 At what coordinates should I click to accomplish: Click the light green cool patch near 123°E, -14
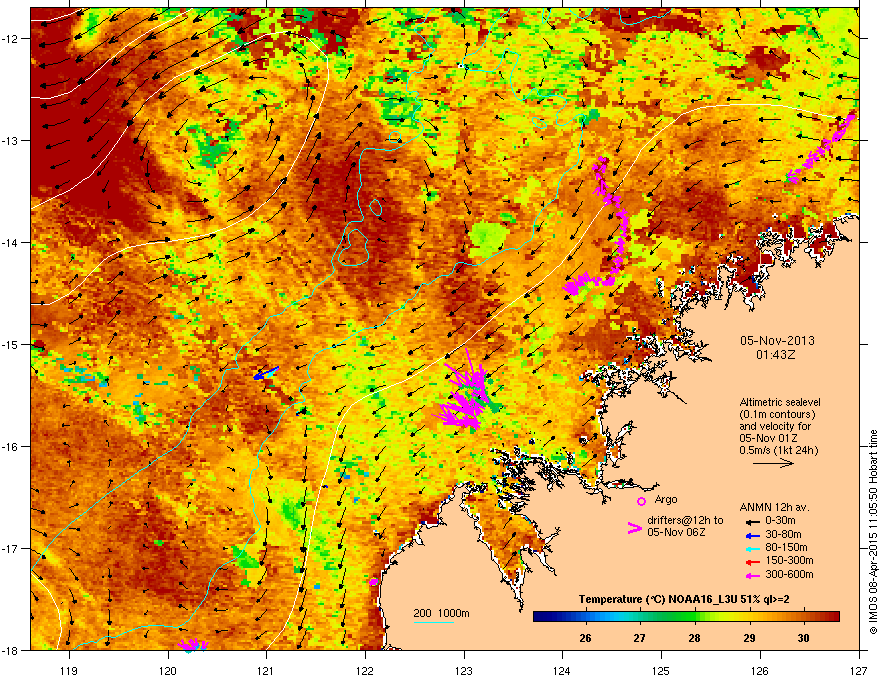[488, 238]
